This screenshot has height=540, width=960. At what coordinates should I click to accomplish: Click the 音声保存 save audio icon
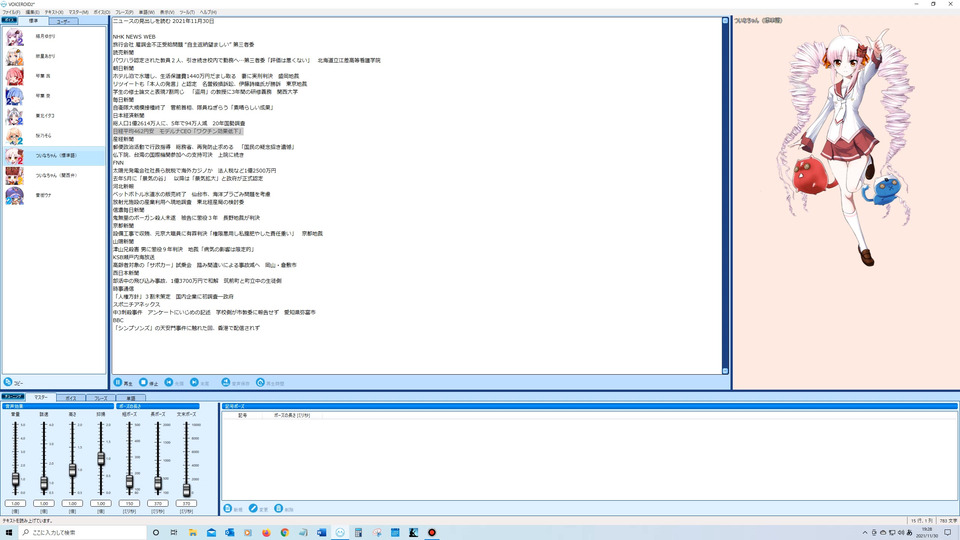225,383
